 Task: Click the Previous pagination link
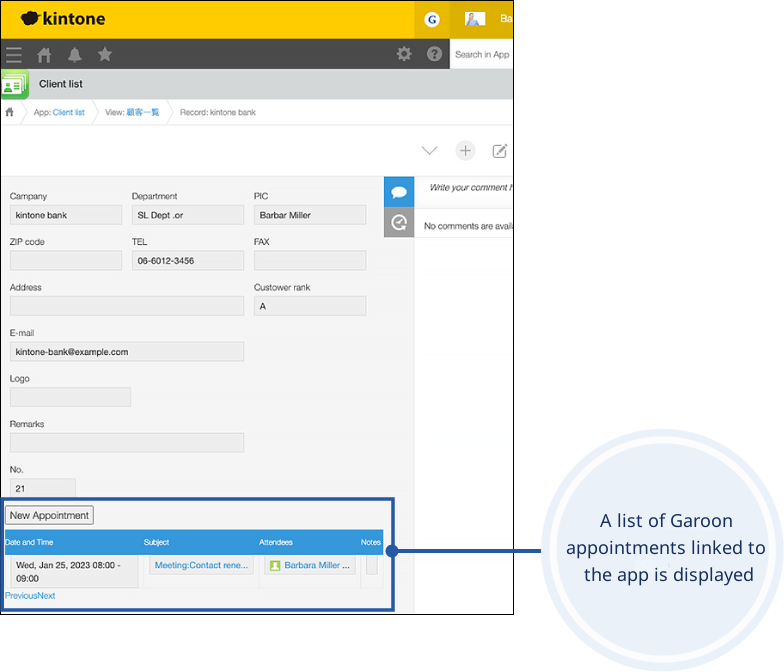tap(21, 596)
